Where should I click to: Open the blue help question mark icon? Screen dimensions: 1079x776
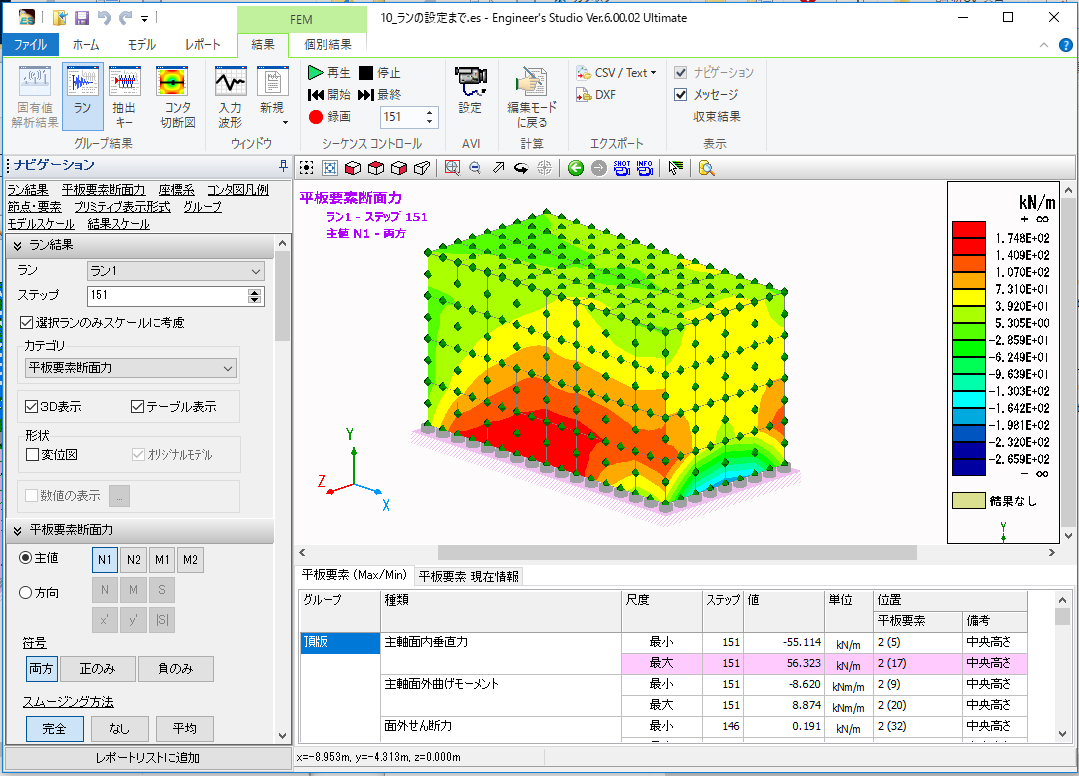[1065, 45]
